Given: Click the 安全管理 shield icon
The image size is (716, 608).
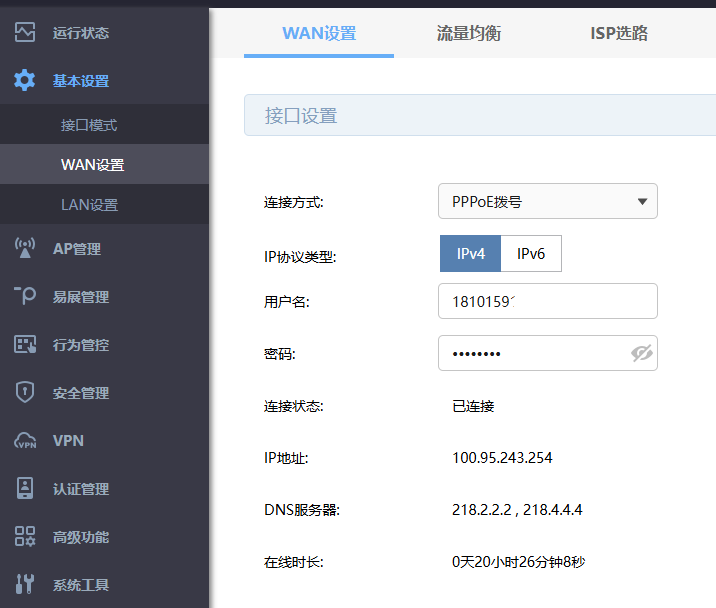Looking at the screenshot, I should 25,393.
